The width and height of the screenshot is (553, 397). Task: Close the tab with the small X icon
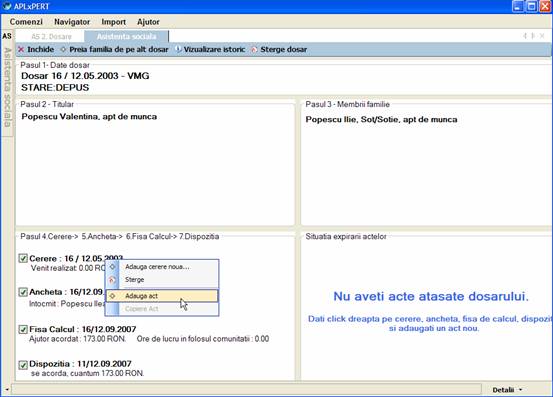[542, 36]
